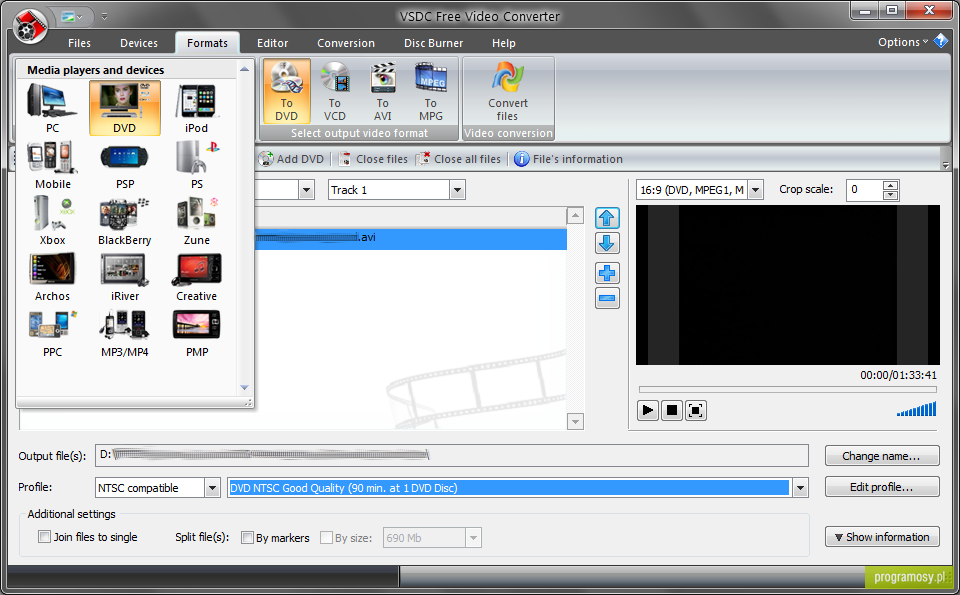Screen dimensions: 960x595
Task: Toggle Split By size checkbox
Action: click(326, 537)
